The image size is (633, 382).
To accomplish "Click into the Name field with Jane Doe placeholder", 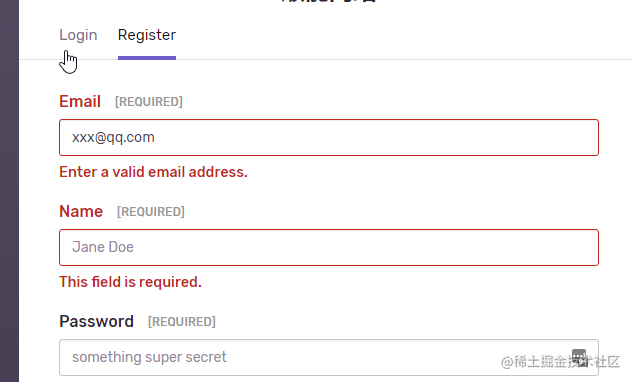I will [x=329, y=248].
